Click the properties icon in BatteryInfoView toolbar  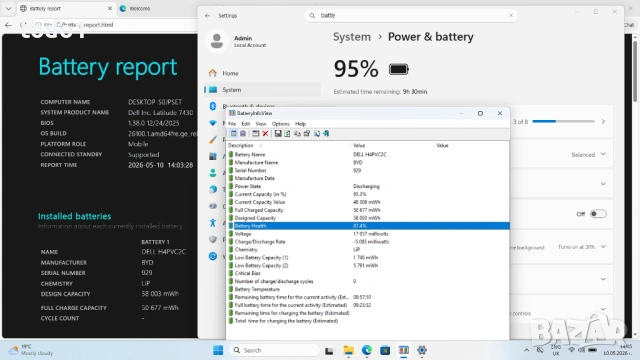point(307,133)
